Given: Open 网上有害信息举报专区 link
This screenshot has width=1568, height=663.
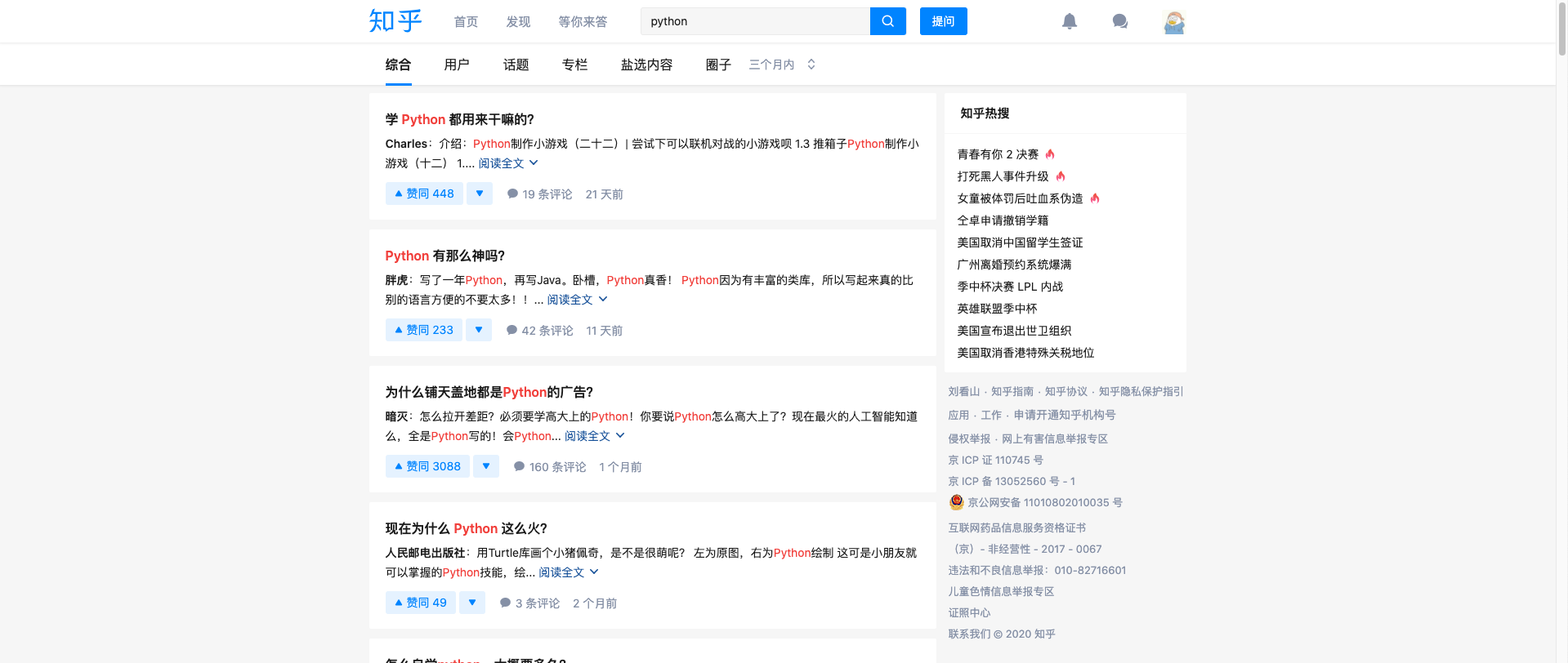Looking at the screenshot, I should click(1055, 439).
